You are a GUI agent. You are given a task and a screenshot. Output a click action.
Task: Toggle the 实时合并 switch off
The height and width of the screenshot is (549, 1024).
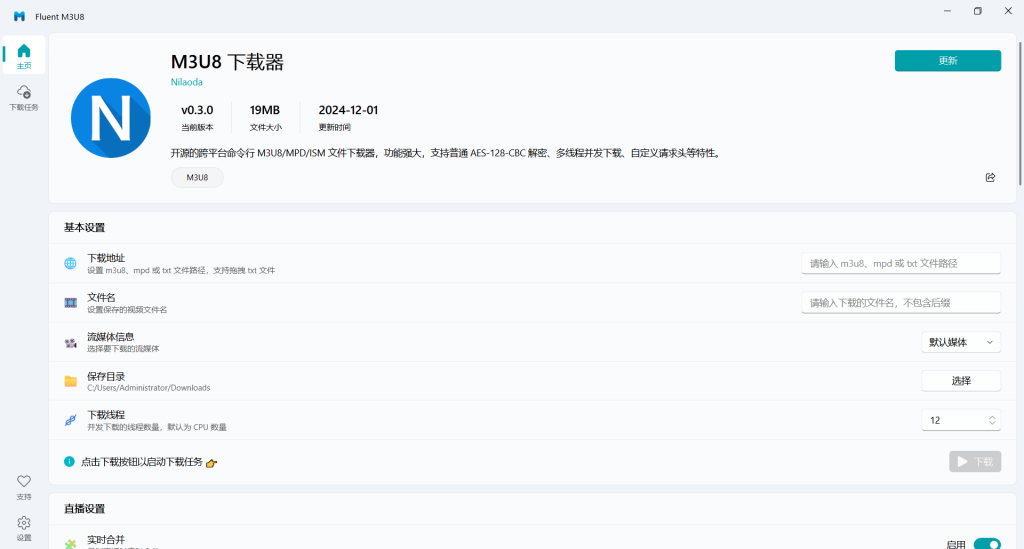[x=986, y=544]
